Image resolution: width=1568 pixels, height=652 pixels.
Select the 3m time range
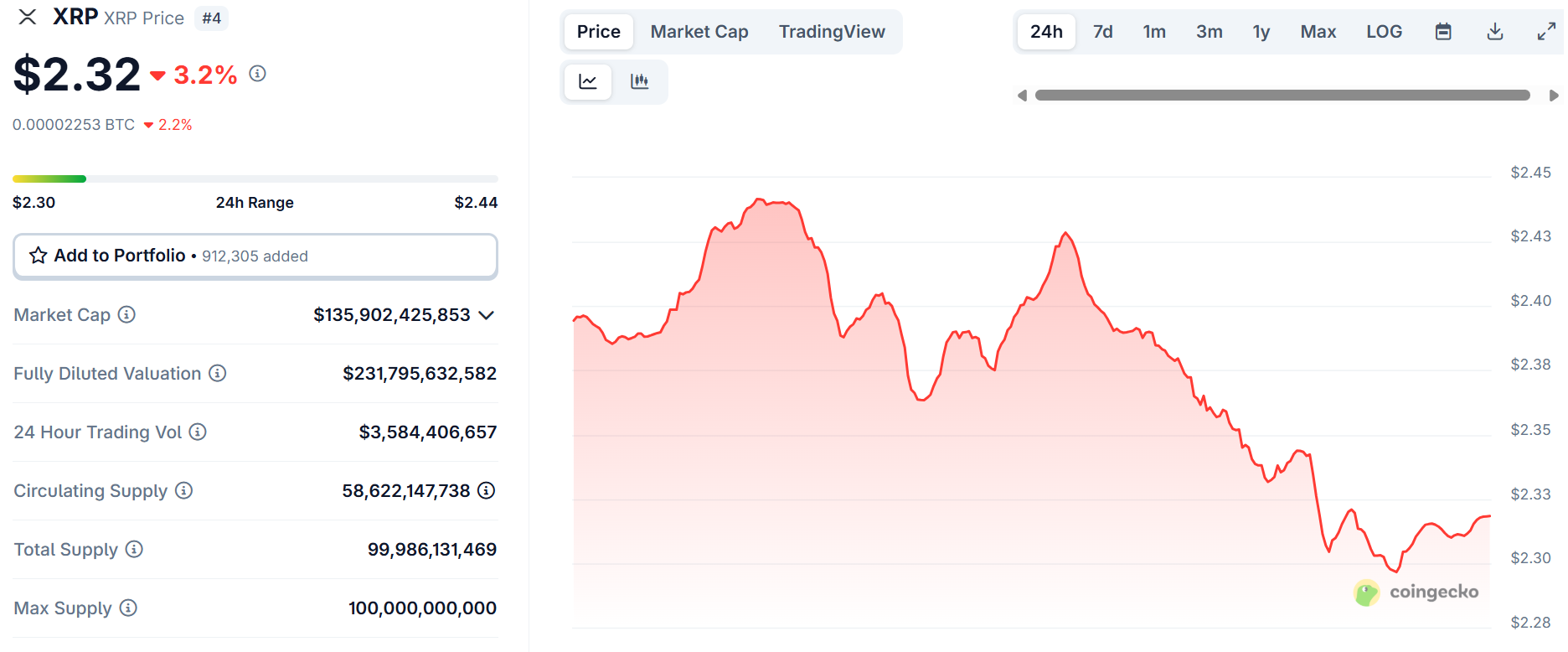click(x=1210, y=32)
